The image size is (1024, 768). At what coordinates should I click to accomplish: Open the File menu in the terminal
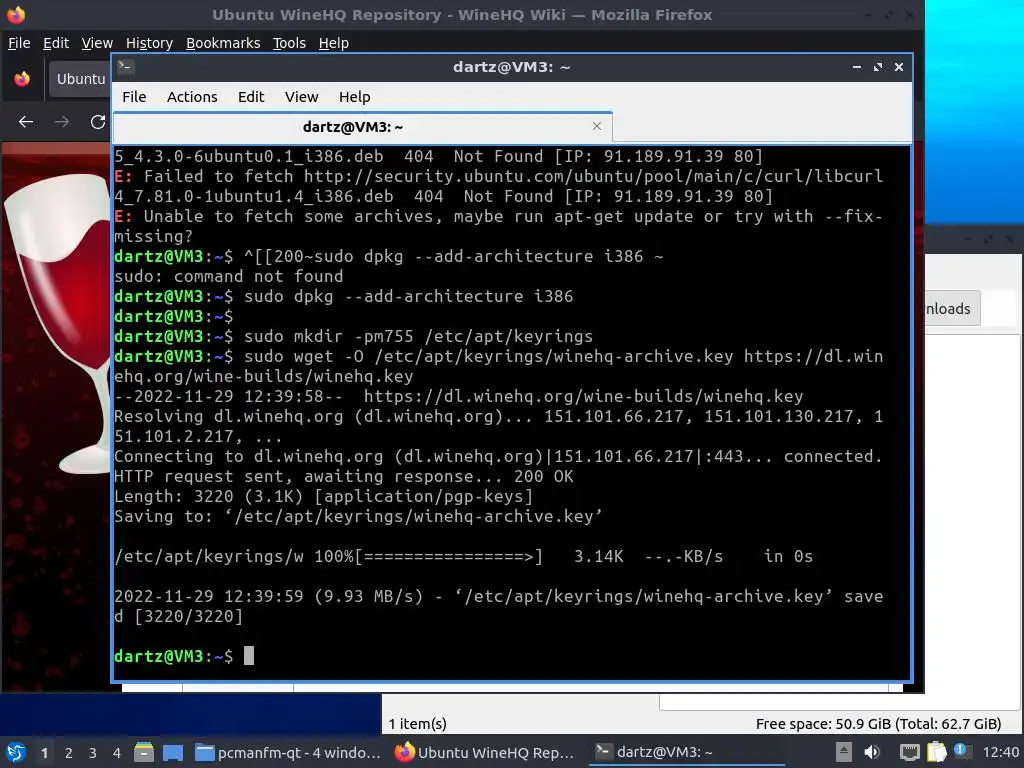(134, 97)
